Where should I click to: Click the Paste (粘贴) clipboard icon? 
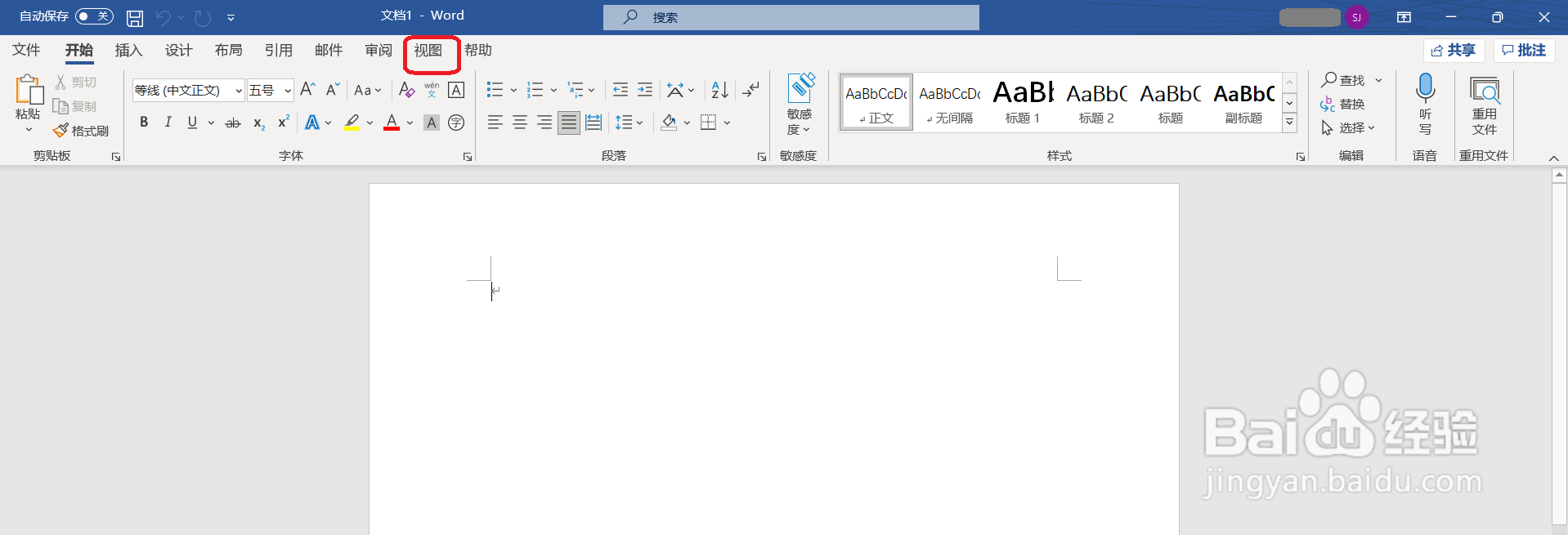pos(29,88)
